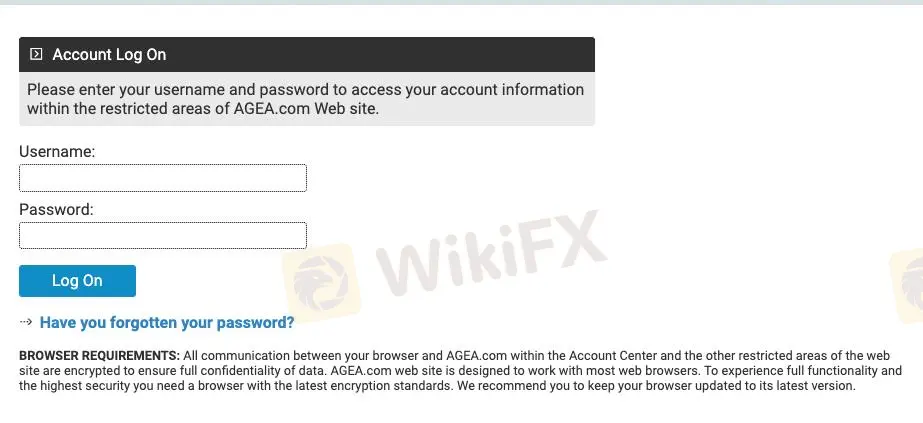
Task: Click the arrow icon before forgotten password link
Action: coord(26,322)
